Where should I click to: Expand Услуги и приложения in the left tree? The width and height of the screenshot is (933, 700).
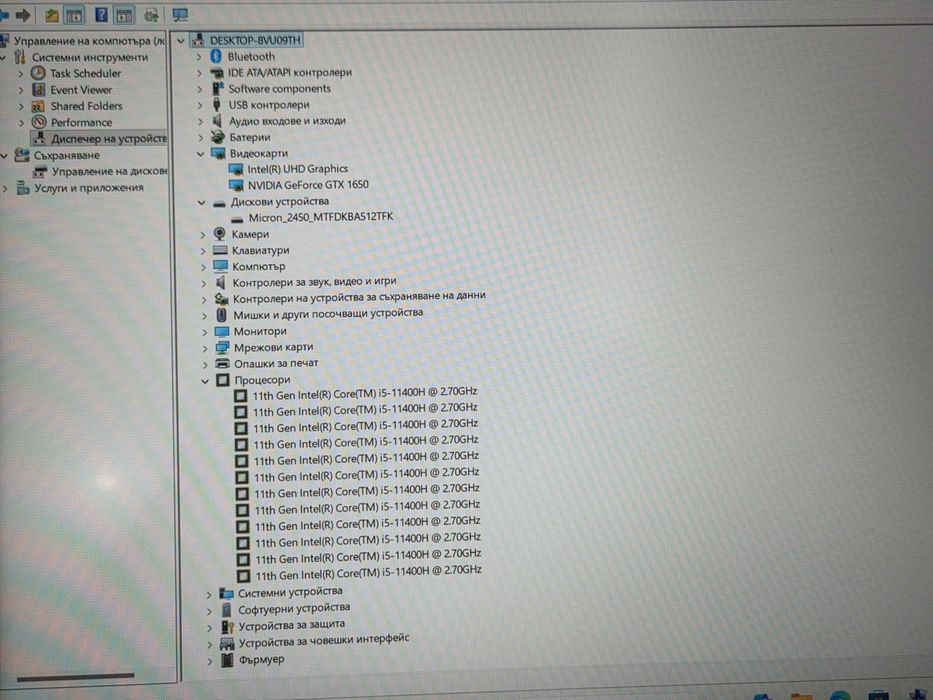pos(5,188)
